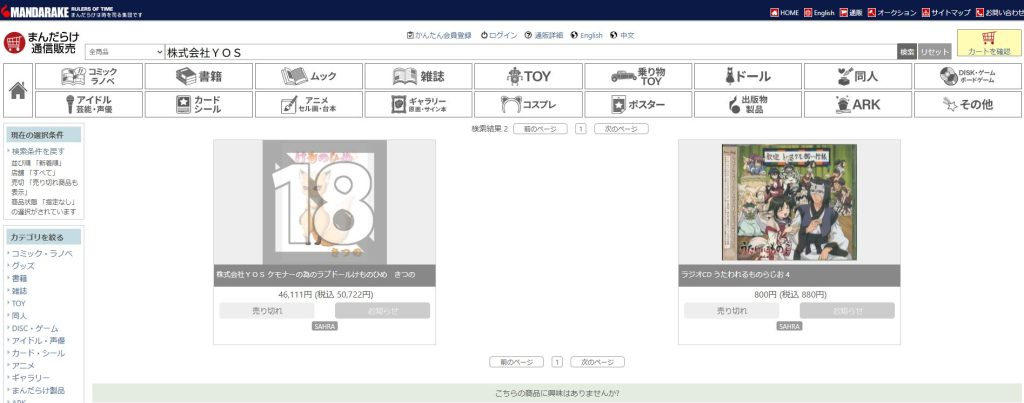Open カード シール category
Image resolution: width=1024 pixels, height=403 pixels.
[x=199, y=105]
